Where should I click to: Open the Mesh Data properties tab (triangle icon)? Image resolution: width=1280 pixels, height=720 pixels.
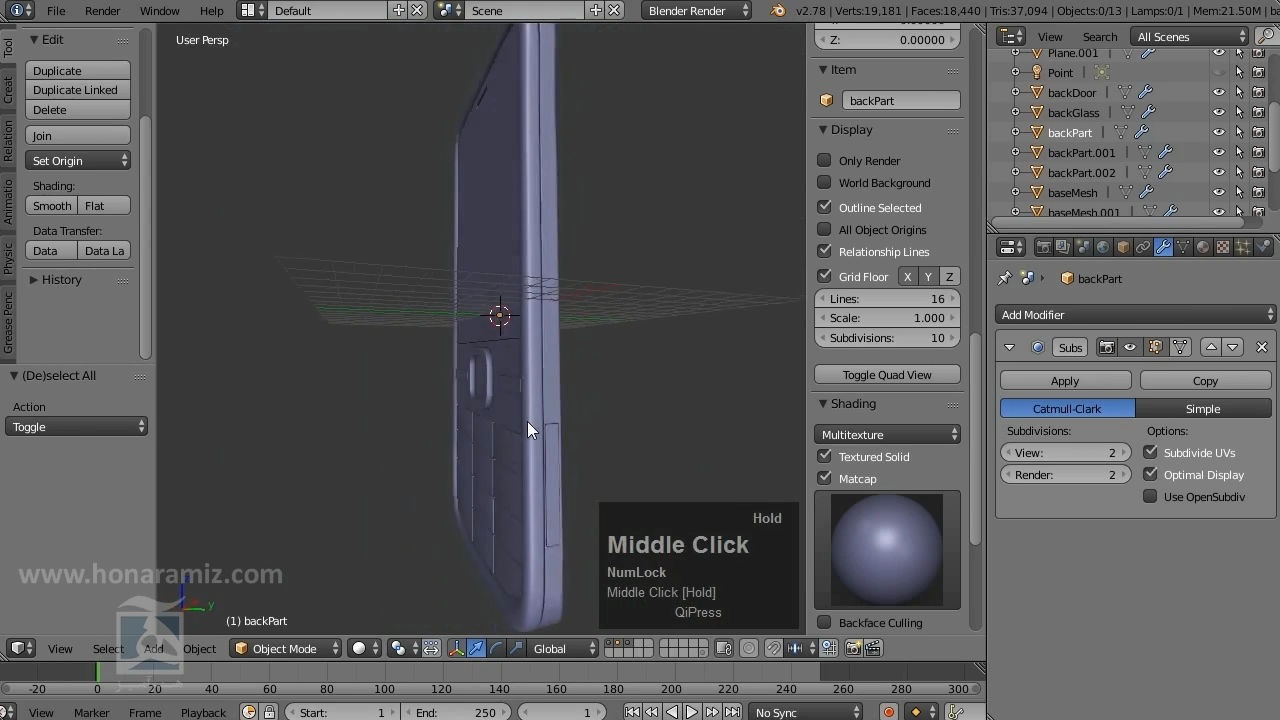click(1183, 247)
